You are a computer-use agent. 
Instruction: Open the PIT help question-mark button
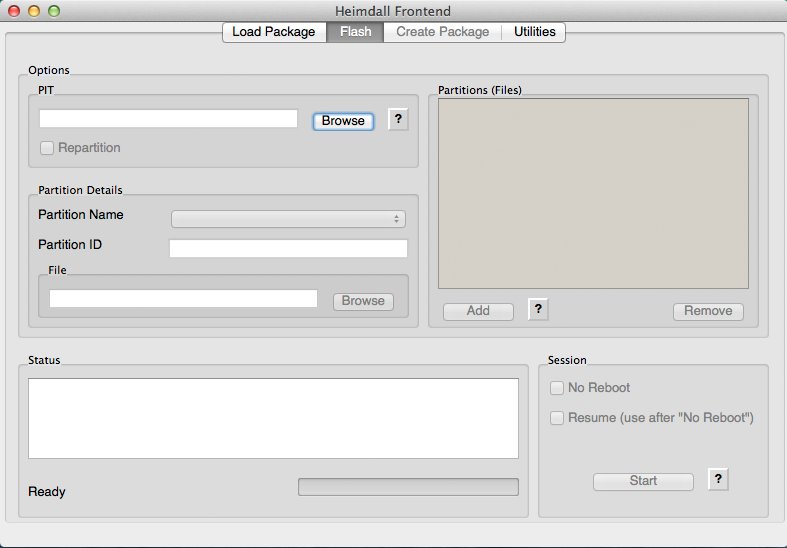point(398,119)
